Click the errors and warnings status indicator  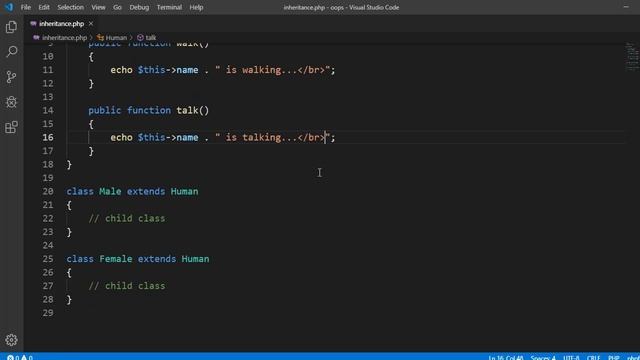click(x=20, y=357)
